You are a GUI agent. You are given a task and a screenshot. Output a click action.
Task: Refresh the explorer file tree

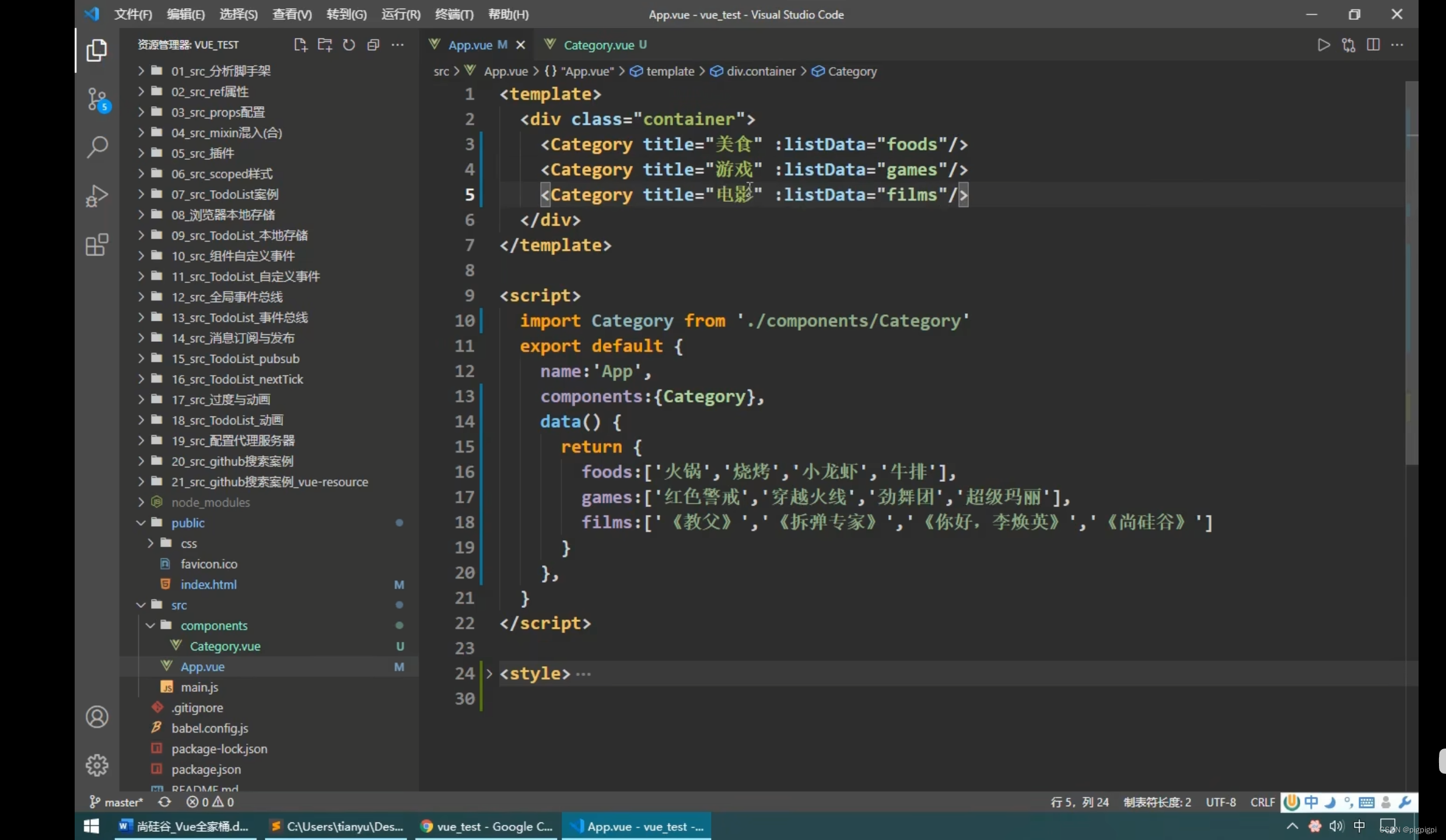point(349,45)
